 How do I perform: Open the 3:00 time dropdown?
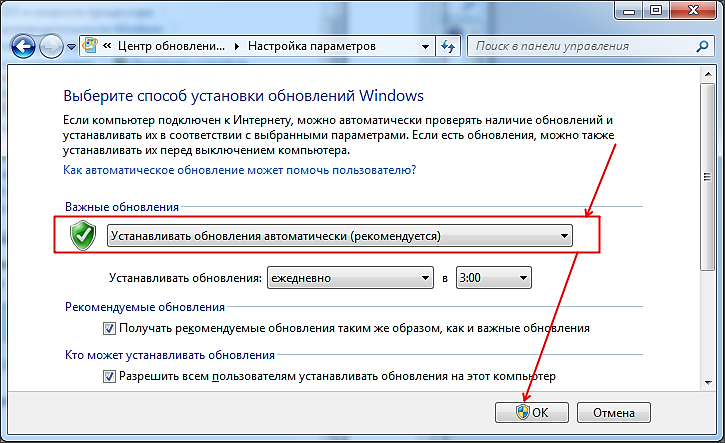(x=492, y=278)
